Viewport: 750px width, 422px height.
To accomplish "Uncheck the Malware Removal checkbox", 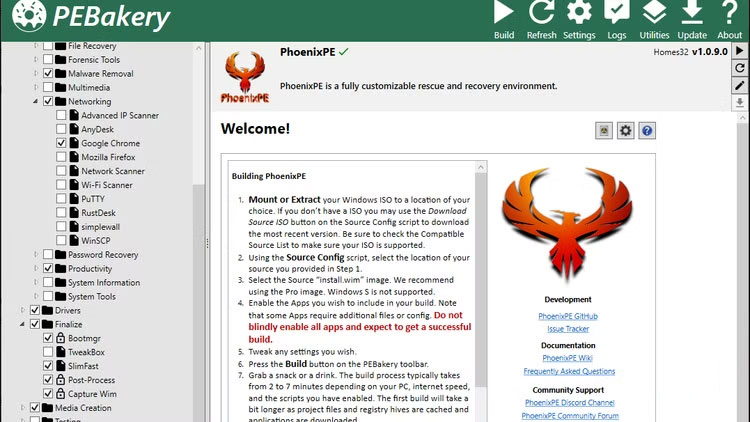I will coord(48,74).
